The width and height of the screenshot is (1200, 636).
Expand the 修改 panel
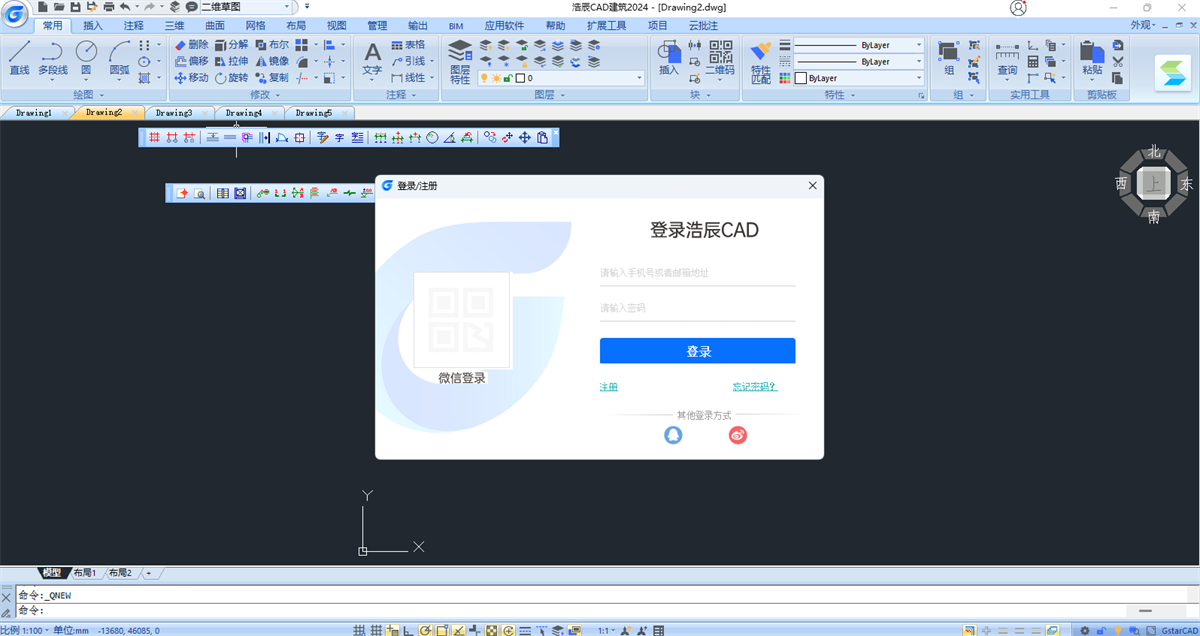[264, 95]
